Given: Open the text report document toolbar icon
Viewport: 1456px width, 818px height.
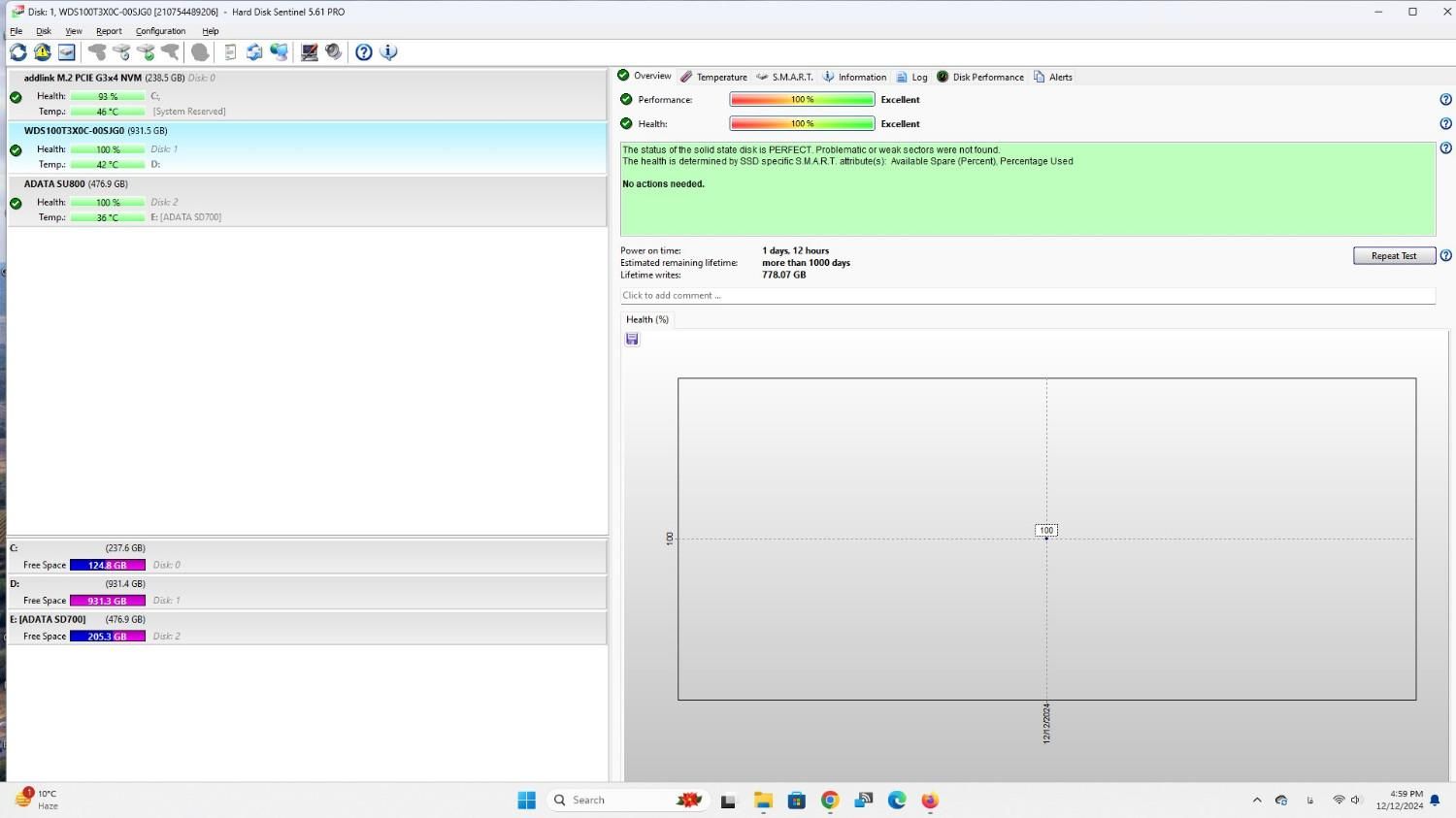Looking at the screenshot, I should [x=230, y=52].
